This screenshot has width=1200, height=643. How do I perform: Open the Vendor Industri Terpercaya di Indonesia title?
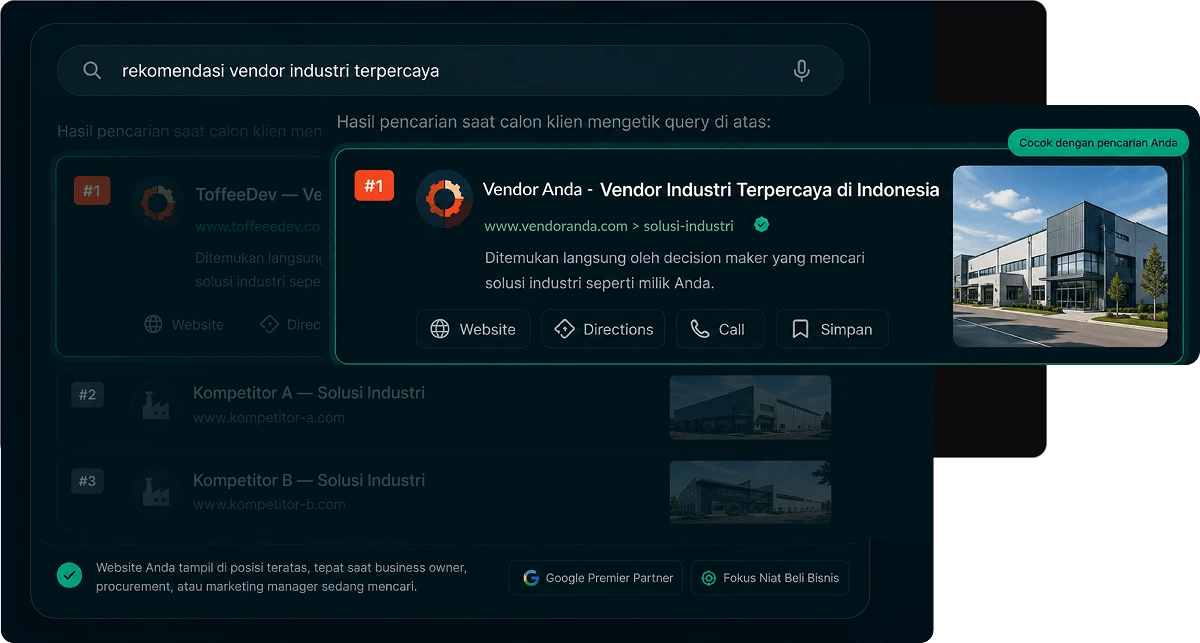(769, 189)
